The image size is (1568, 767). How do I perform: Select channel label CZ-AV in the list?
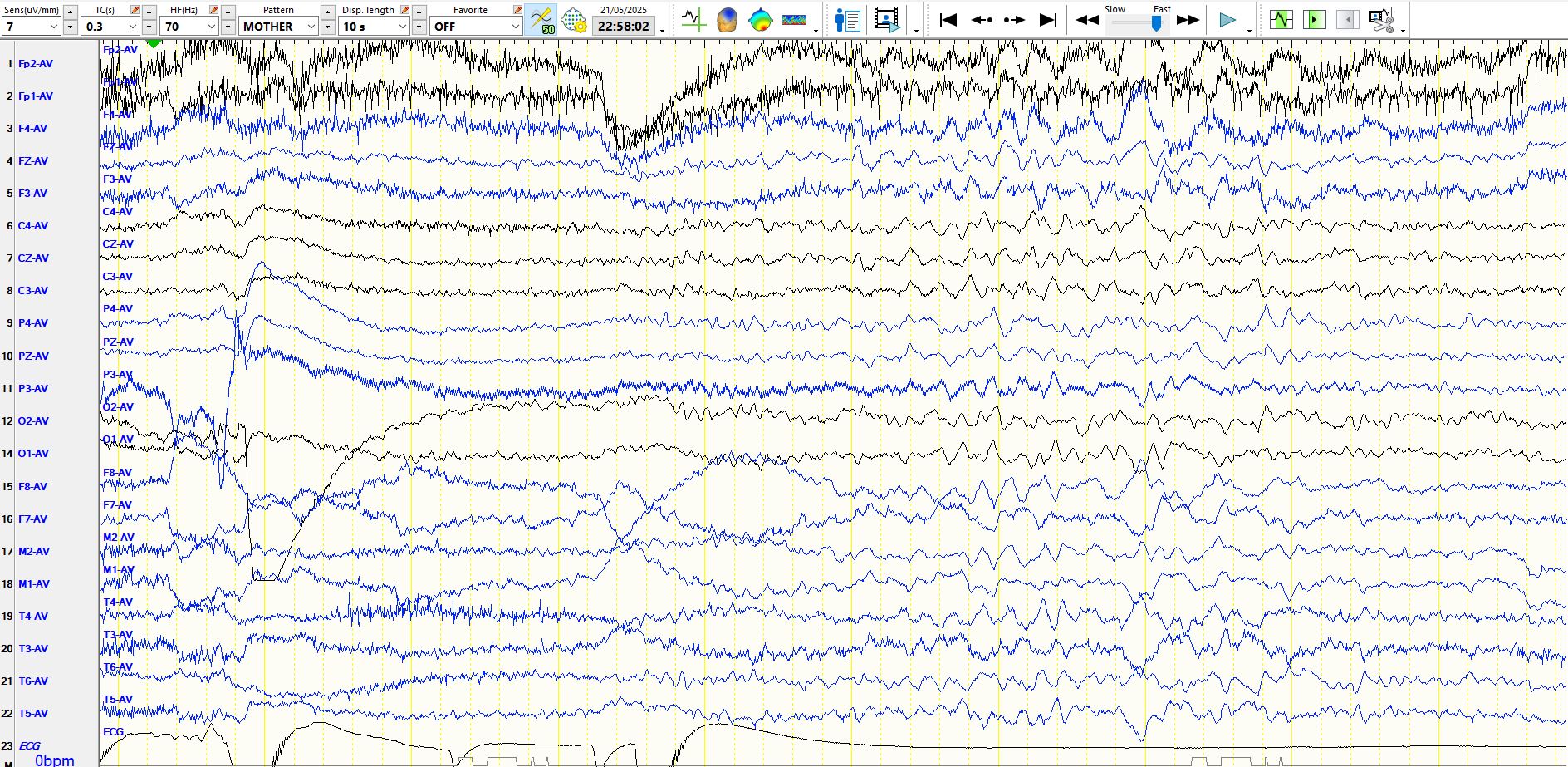(x=33, y=258)
